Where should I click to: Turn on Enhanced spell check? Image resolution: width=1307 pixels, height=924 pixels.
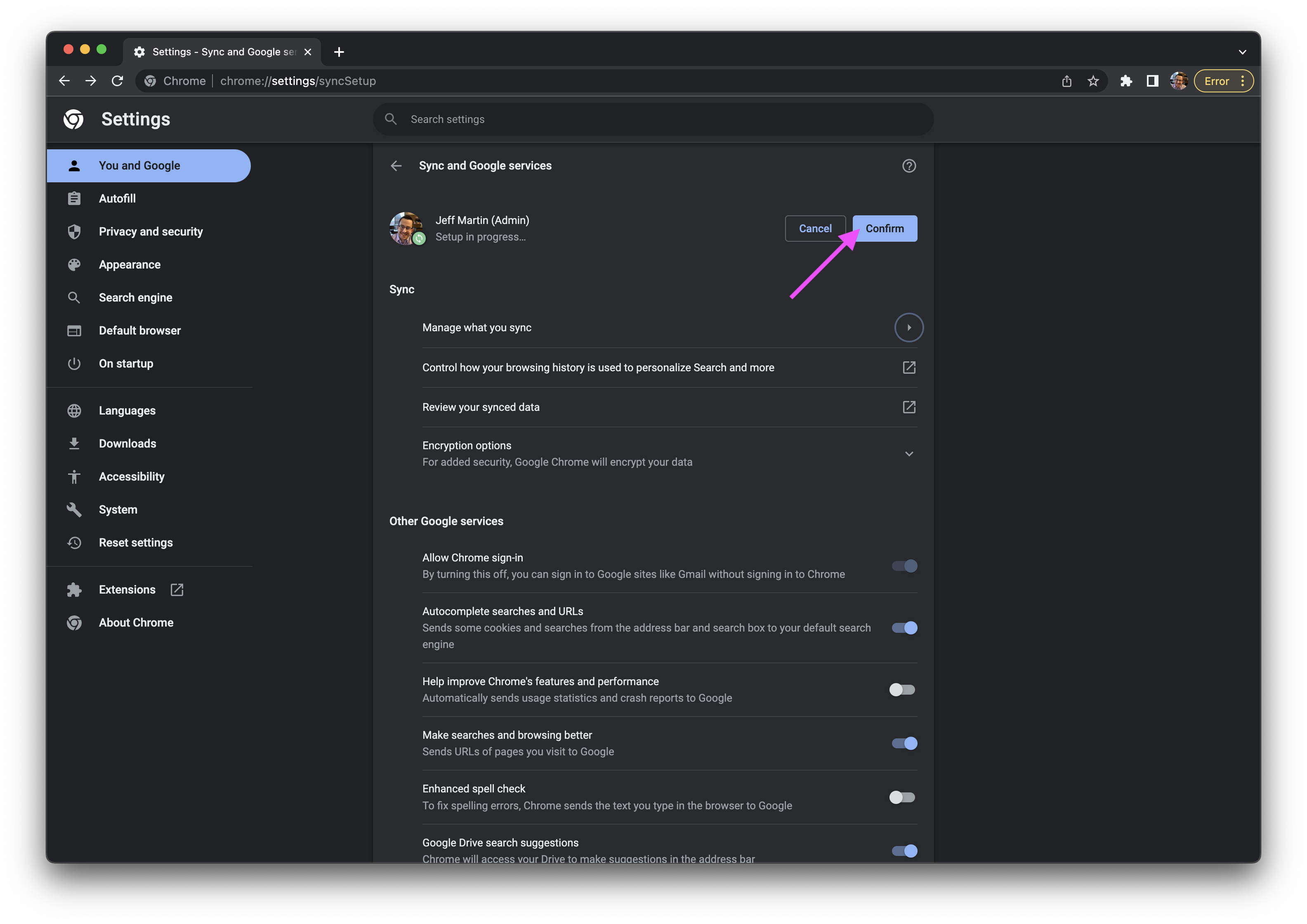902,797
